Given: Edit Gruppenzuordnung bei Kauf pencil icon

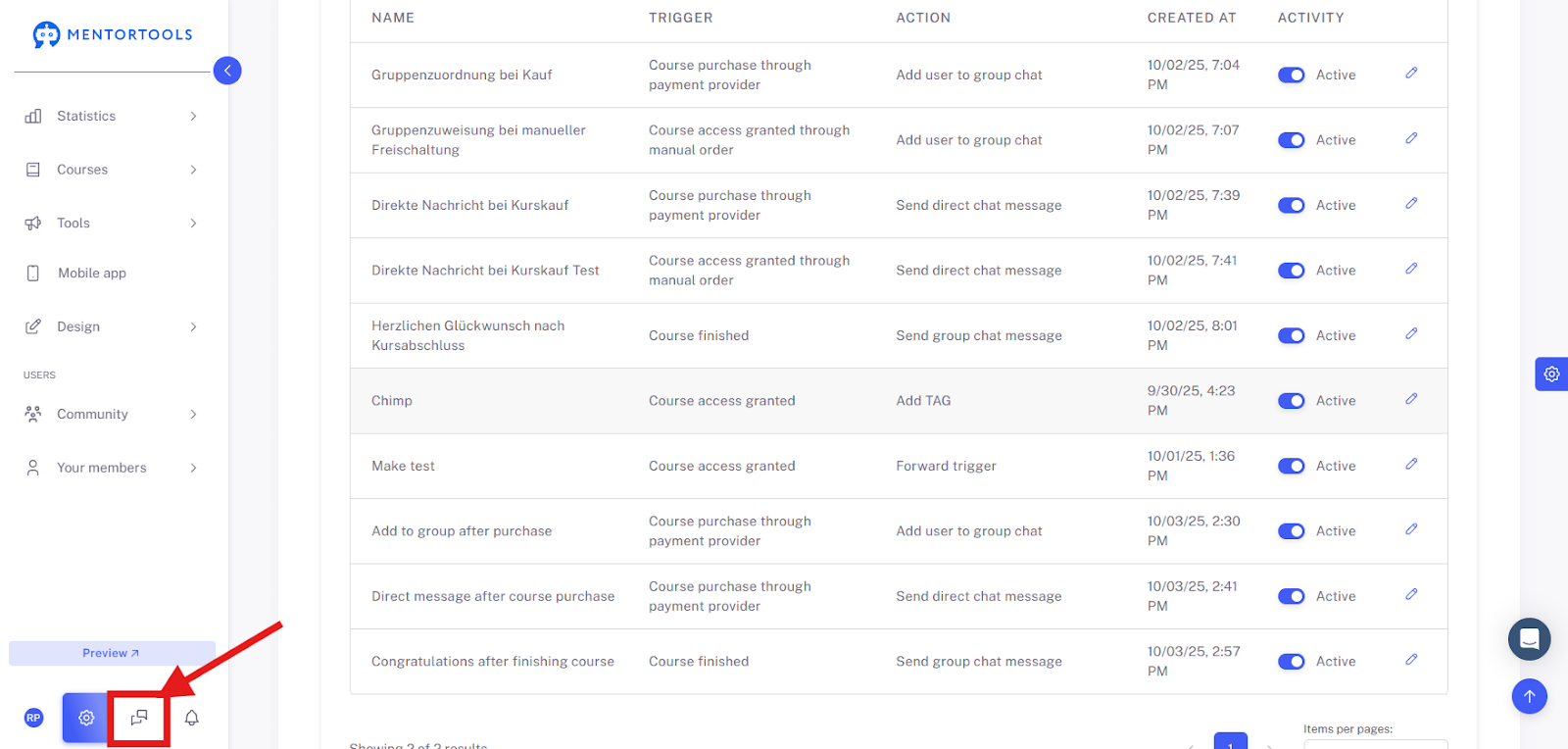Looking at the screenshot, I should pyautogui.click(x=1411, y=74).
